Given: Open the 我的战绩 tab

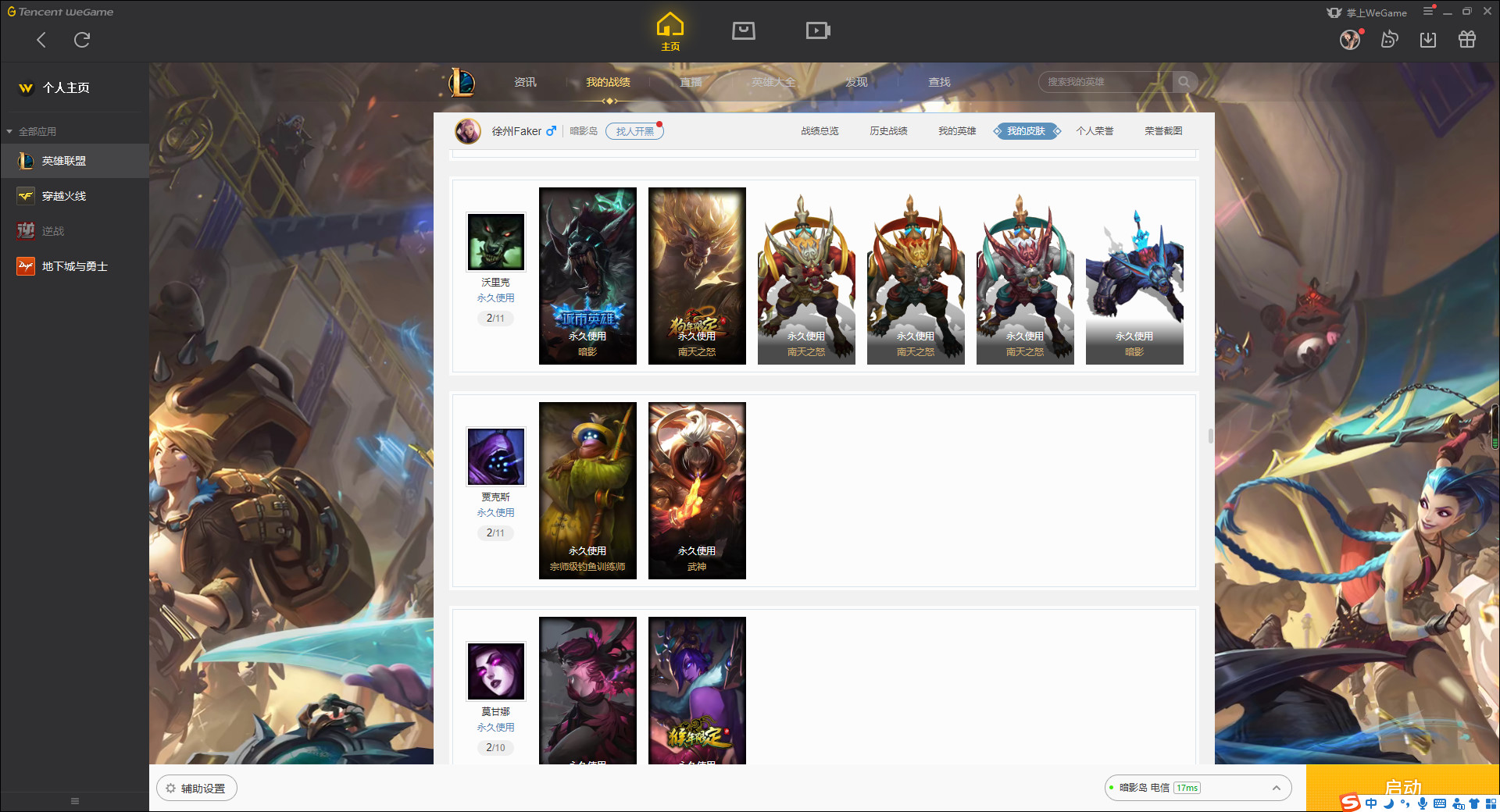Looking at the screenshot, I should tap(608, 82).
